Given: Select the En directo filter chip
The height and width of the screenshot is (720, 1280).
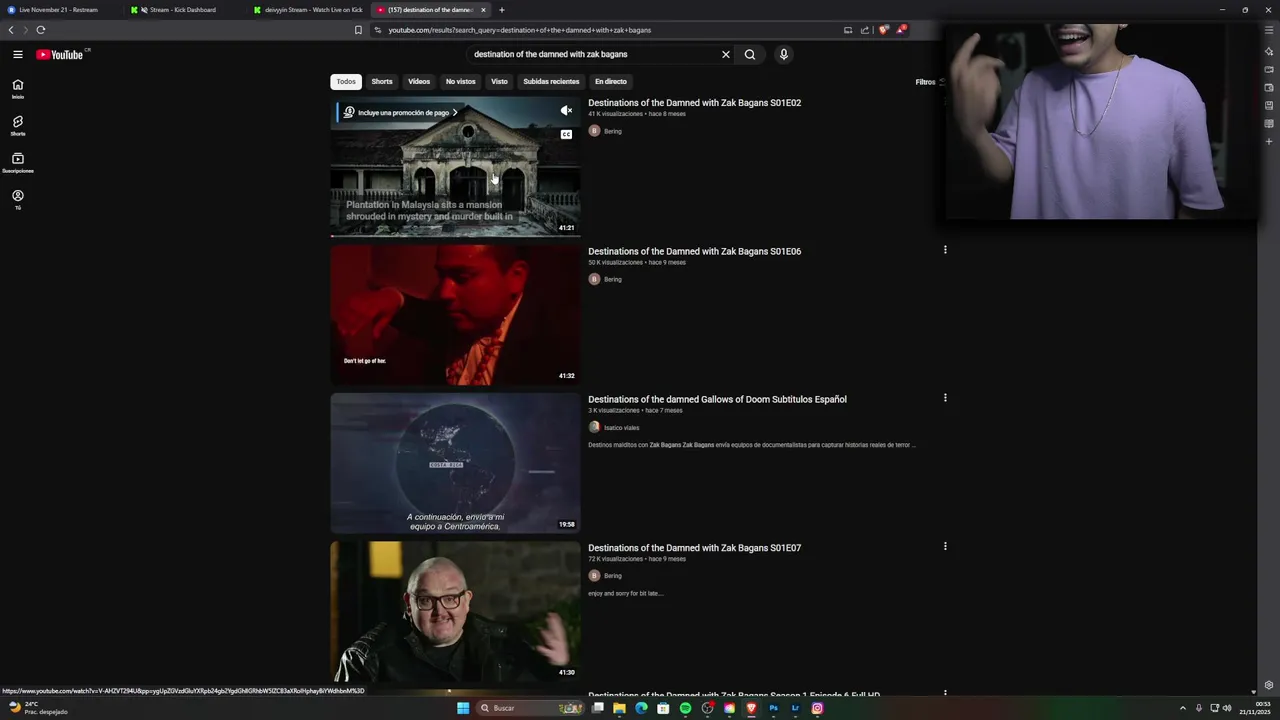Looking at the screenshot, I should [611, 82].
